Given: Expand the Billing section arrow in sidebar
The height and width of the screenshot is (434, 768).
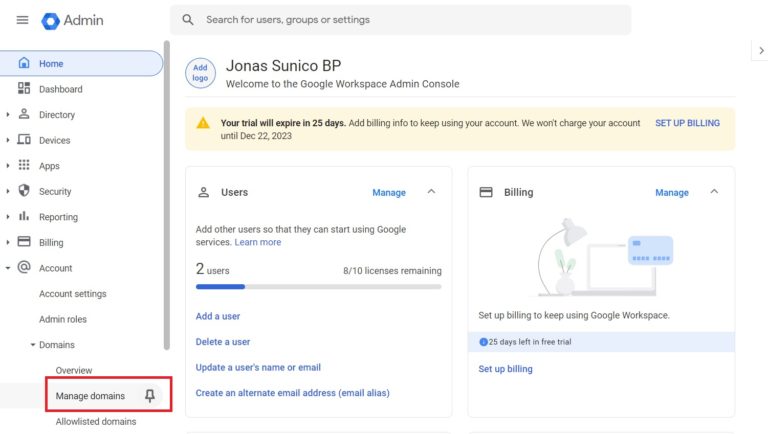Looking at the screenshot, I should point(7,242).
